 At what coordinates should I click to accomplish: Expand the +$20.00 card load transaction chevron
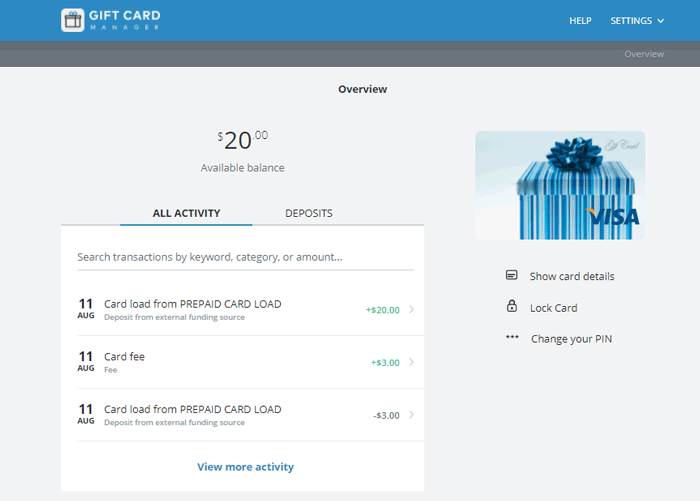coord(411,309)
